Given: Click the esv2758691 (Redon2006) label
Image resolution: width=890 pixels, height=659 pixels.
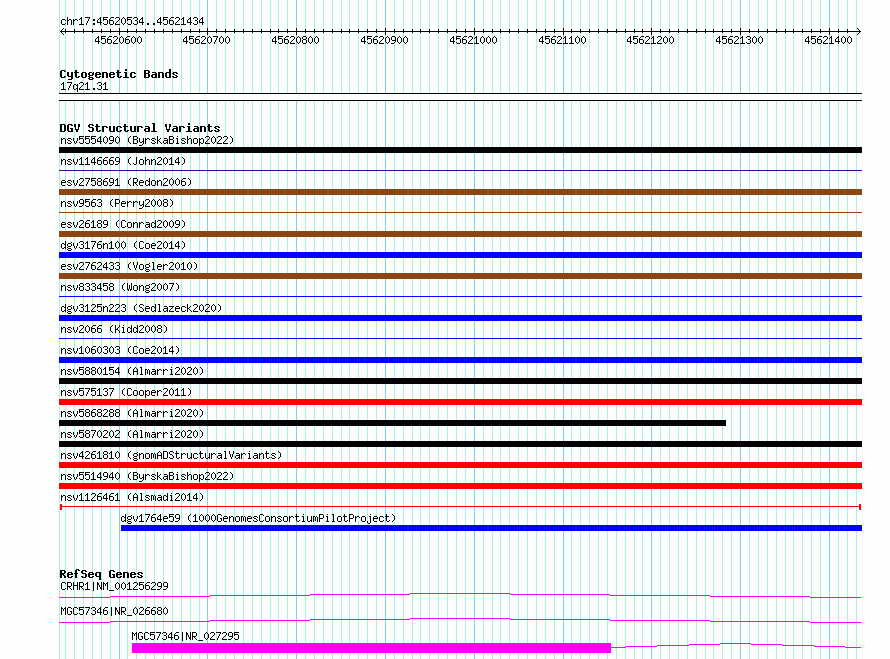Looking at the screenshot, I should tap(126, 182).
